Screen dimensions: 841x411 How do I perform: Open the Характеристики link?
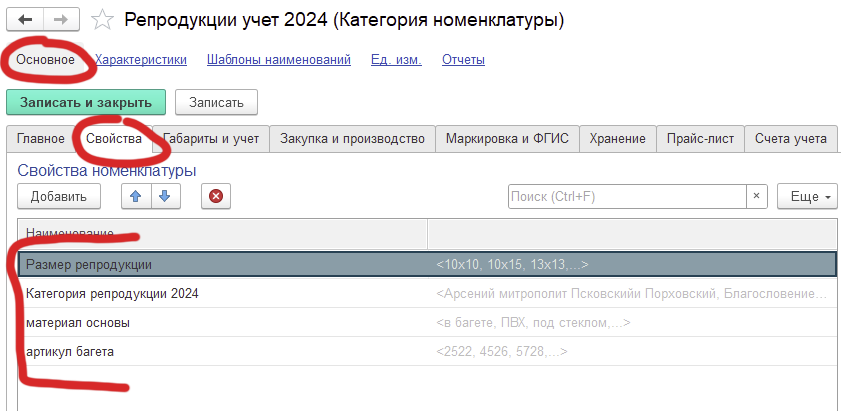141,60
